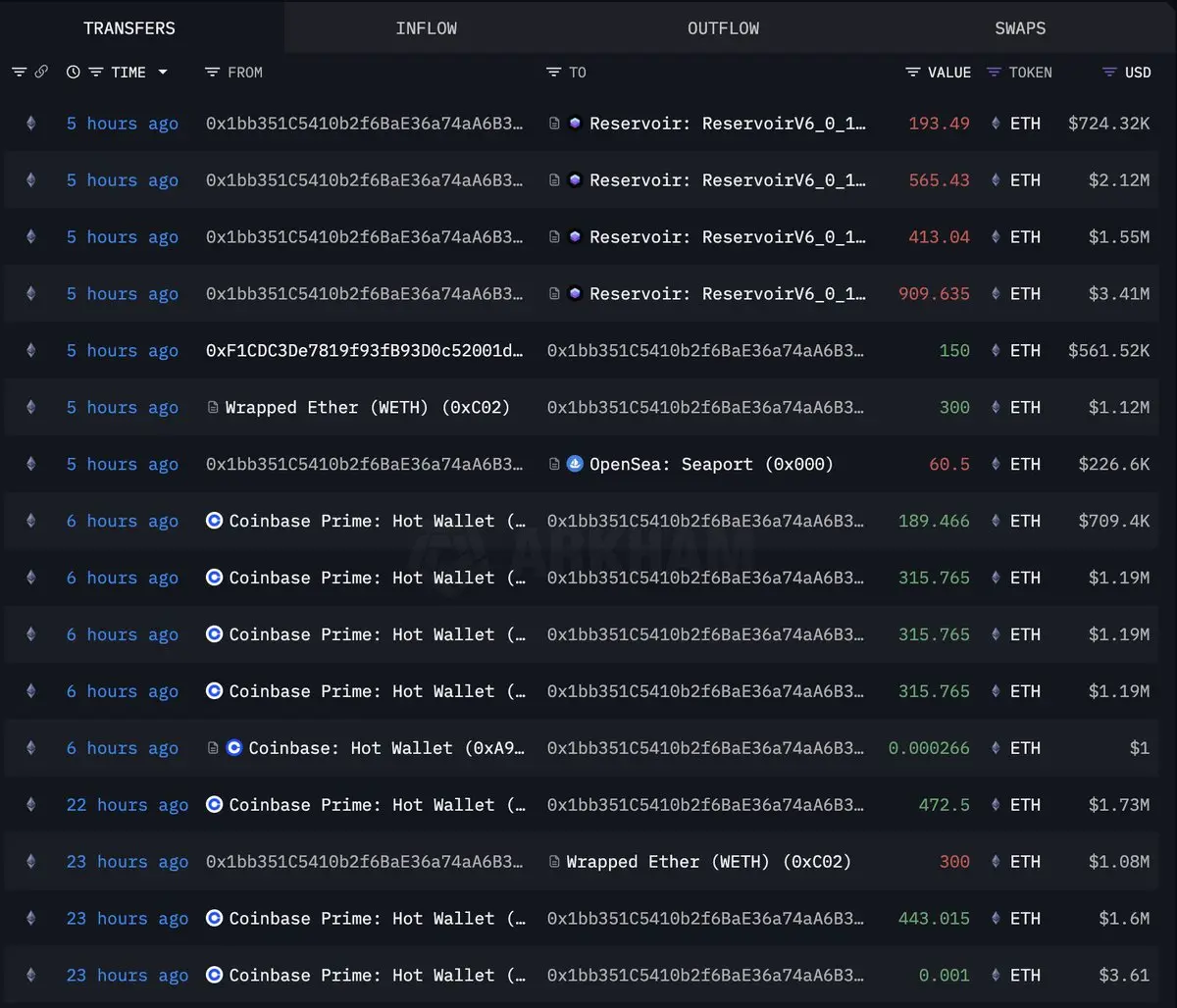Viewport: 1177px width, 1008px height.
Task: Click the contract document icon in the 909.635 row
Action: [554, 294]
